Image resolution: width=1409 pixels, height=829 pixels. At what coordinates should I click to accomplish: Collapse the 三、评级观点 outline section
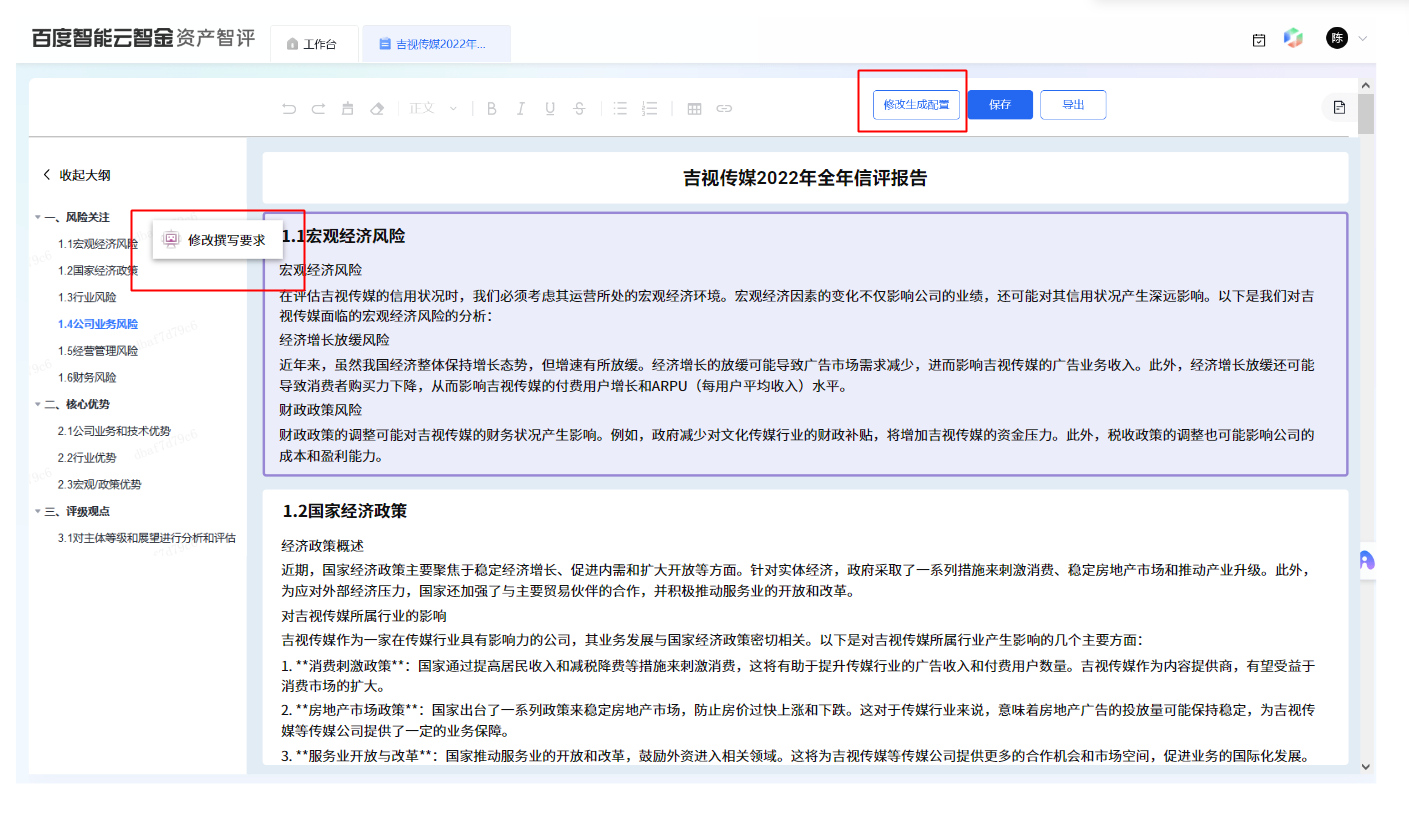38,511
